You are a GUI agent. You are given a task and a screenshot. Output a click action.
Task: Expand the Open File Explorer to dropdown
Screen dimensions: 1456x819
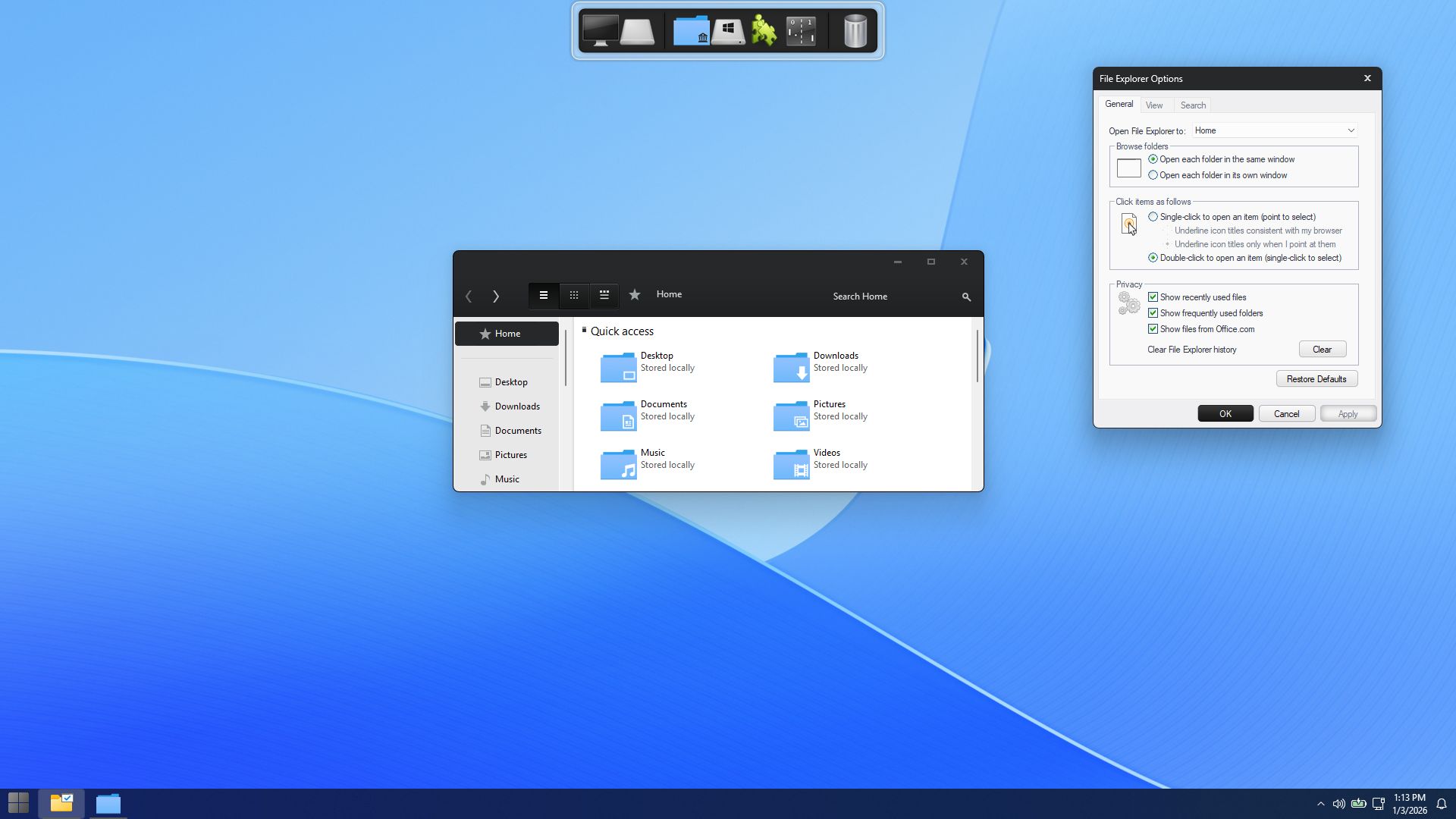1275,130
